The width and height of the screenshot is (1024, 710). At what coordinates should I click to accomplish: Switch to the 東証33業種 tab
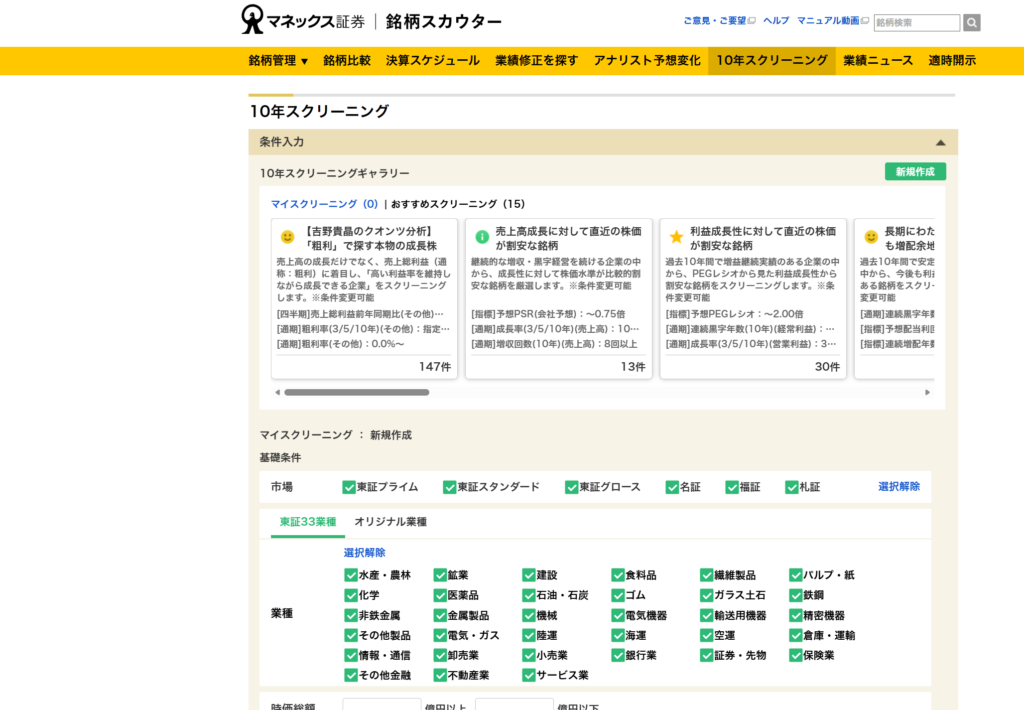308,522
